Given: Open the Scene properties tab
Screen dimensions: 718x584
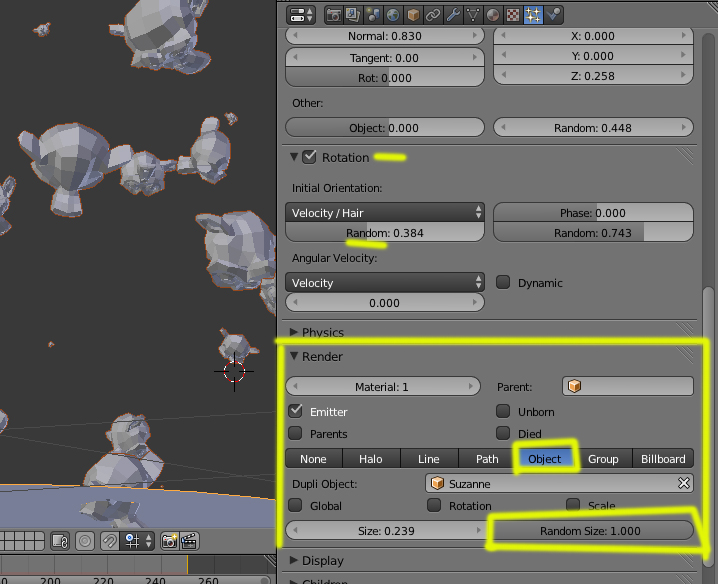Looking at the screenshot, I should click(x=373, y=15).
